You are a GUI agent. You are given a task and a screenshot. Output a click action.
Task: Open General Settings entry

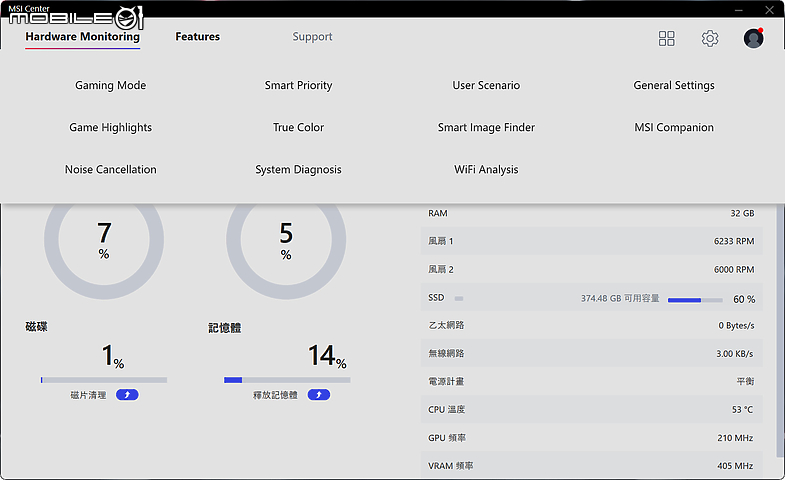click(x=674, y=85)
